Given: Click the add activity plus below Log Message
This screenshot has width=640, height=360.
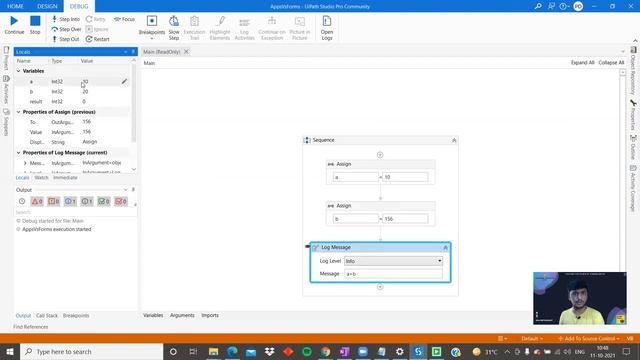Looking at the screenshot, I should point(380,287).
